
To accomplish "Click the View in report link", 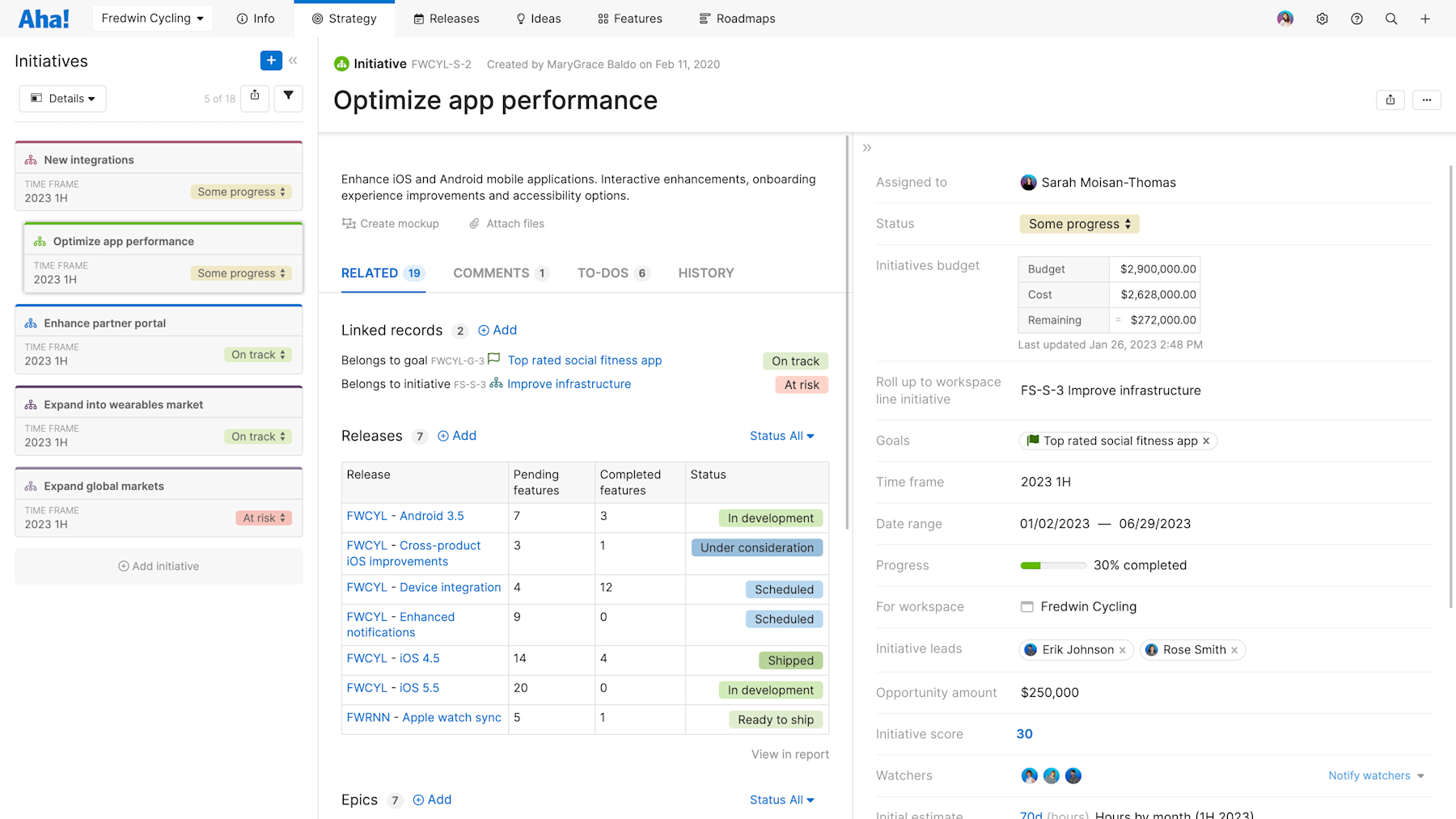I will (x=789, y=754).
